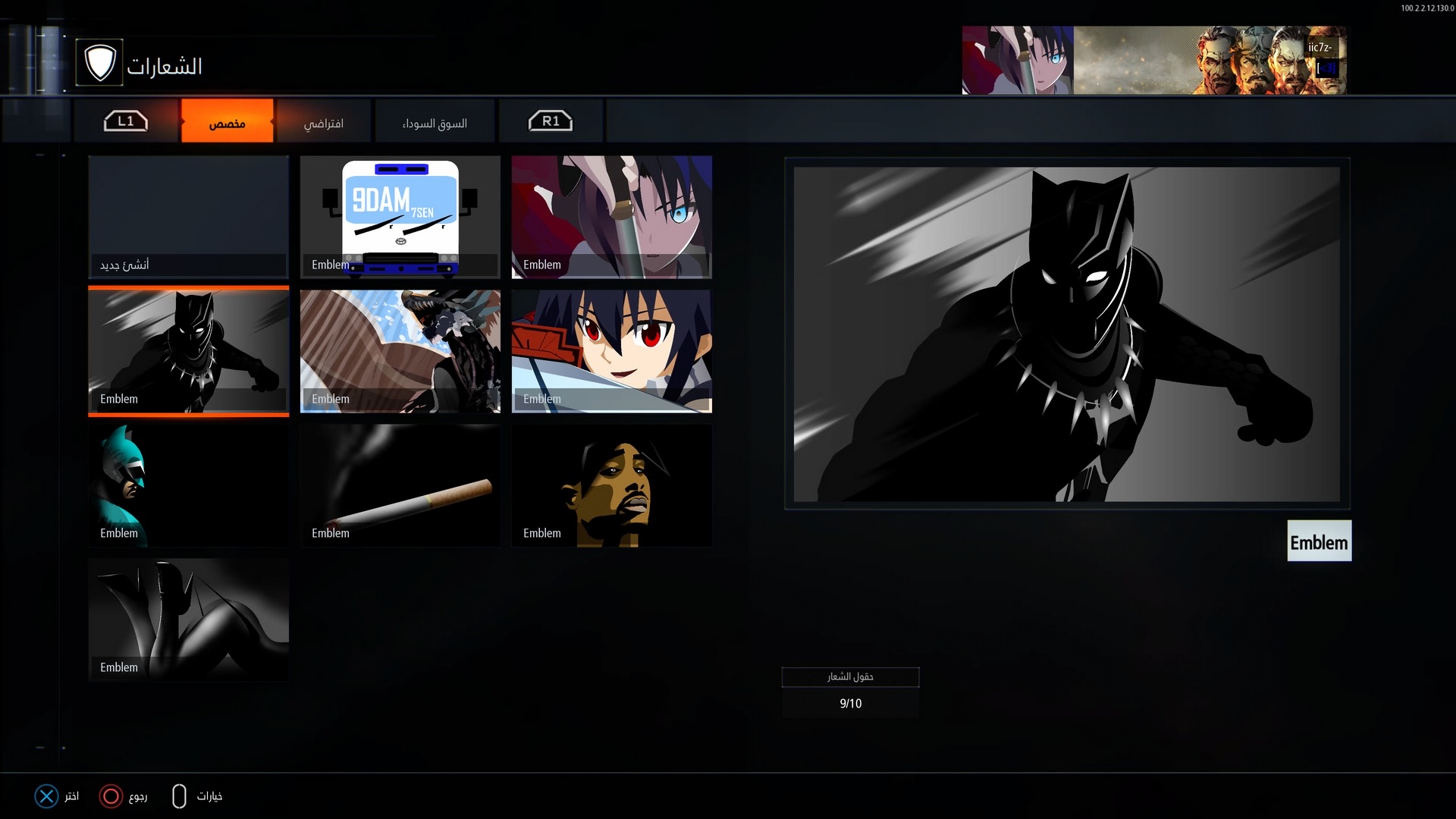
Task: Open the السوق السوداء black market tab
Action: (x=435, y=121)
